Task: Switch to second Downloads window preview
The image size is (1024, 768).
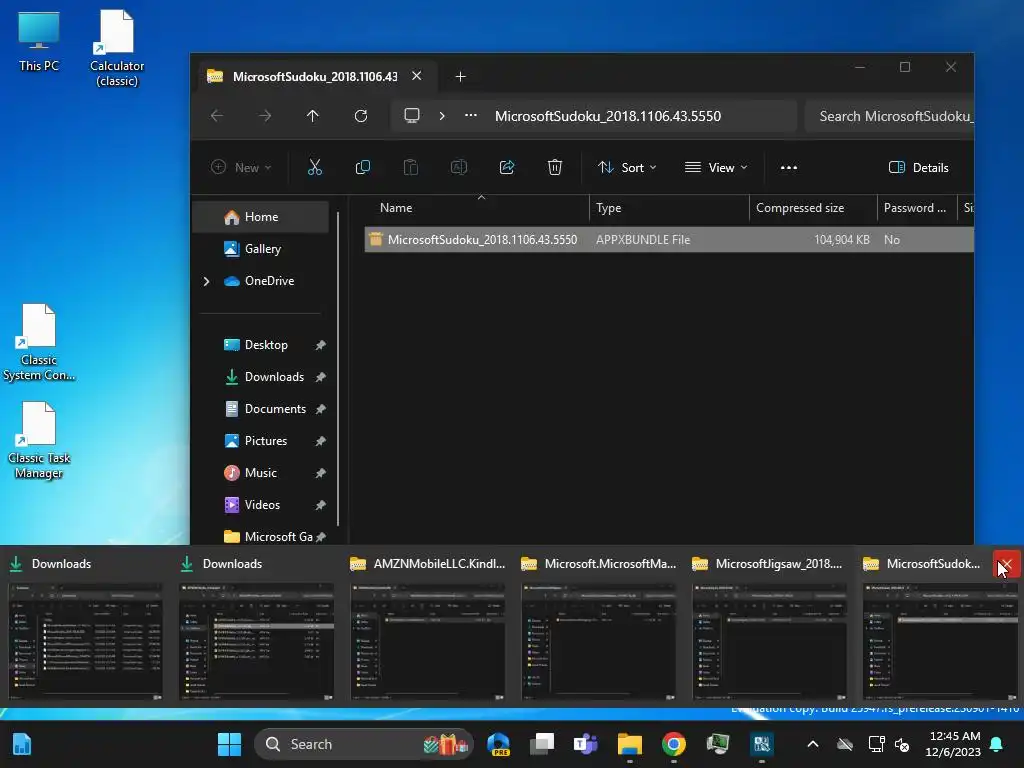Action: click(x=257, y=626)
